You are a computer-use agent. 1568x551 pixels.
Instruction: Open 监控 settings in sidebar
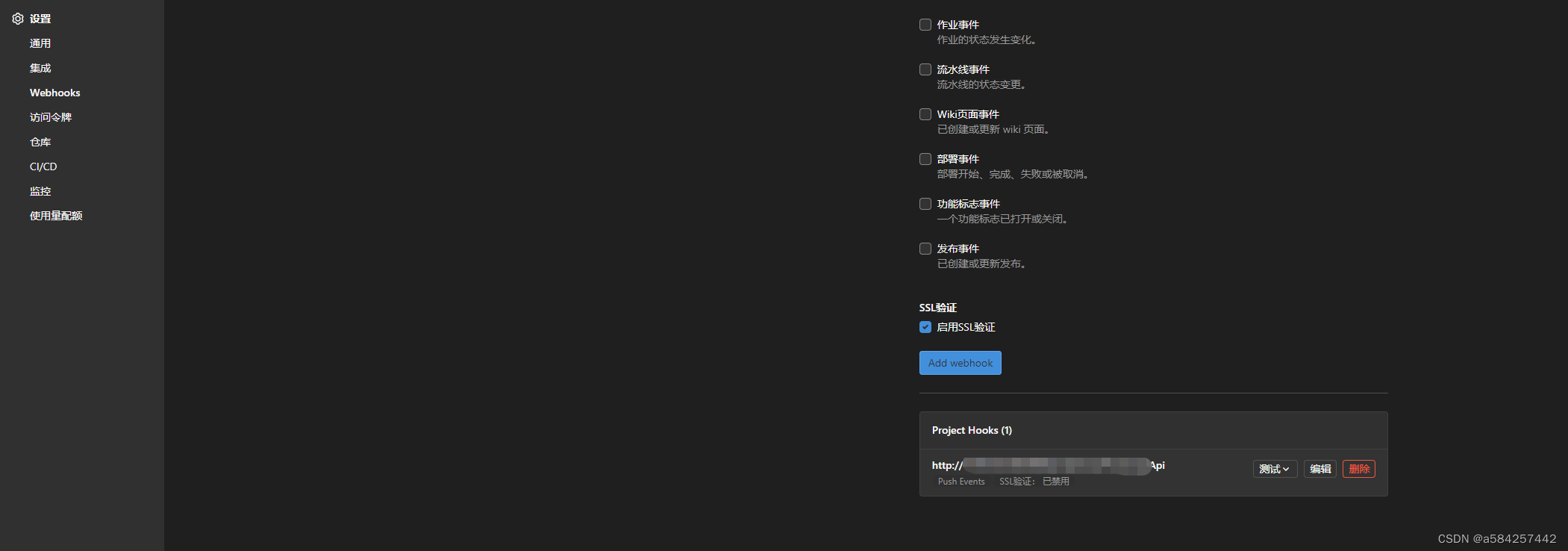40,191
